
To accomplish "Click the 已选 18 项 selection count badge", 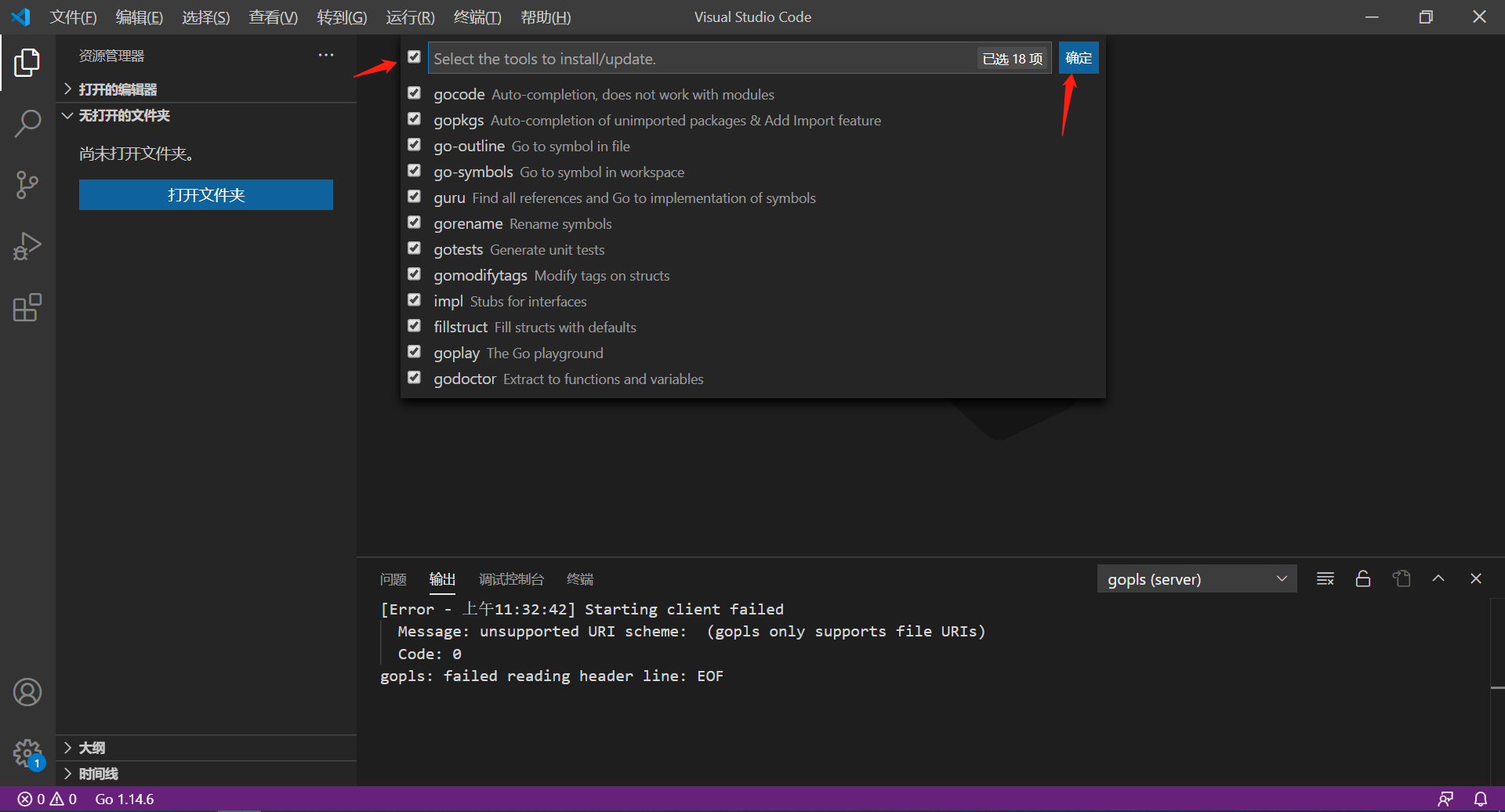I will point(1013,59).
